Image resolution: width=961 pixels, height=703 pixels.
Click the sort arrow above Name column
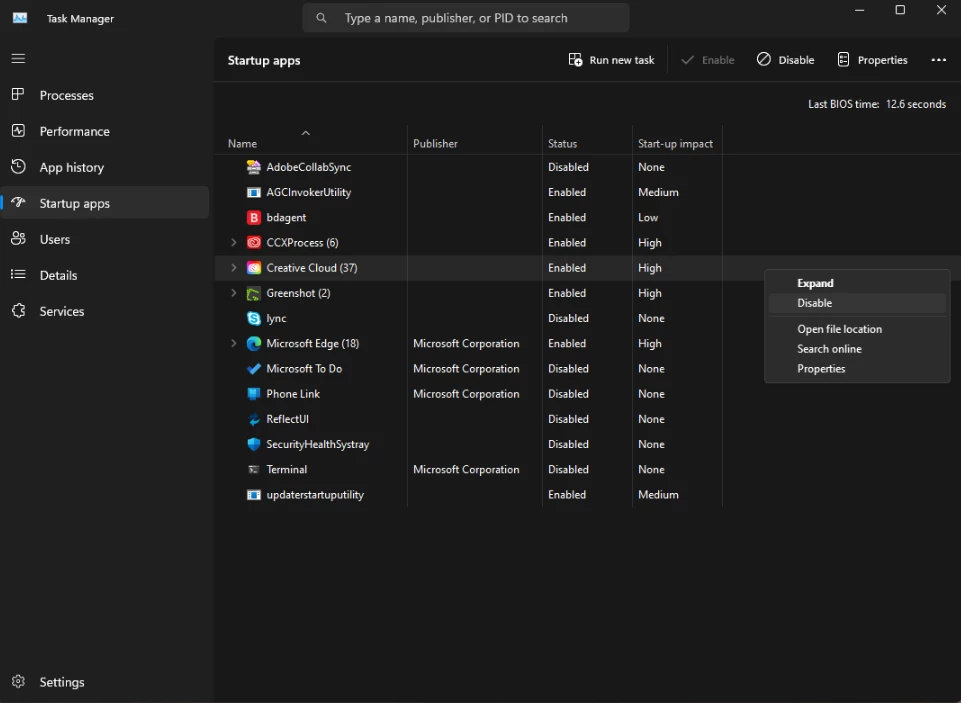pyautogui.click(x=305, y=132)
